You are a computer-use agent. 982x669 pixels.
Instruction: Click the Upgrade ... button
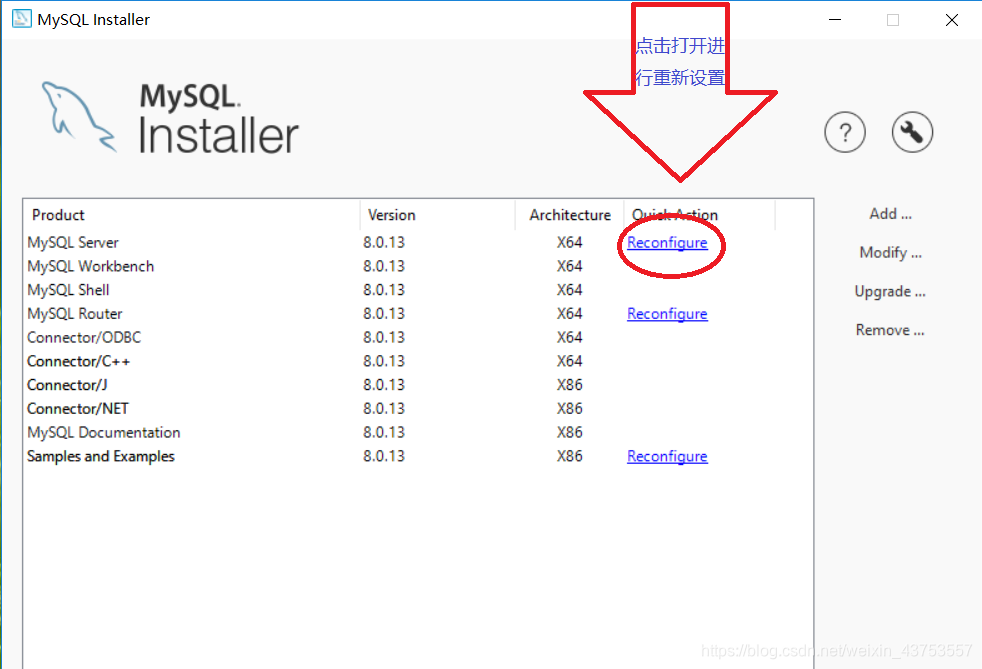890,292
